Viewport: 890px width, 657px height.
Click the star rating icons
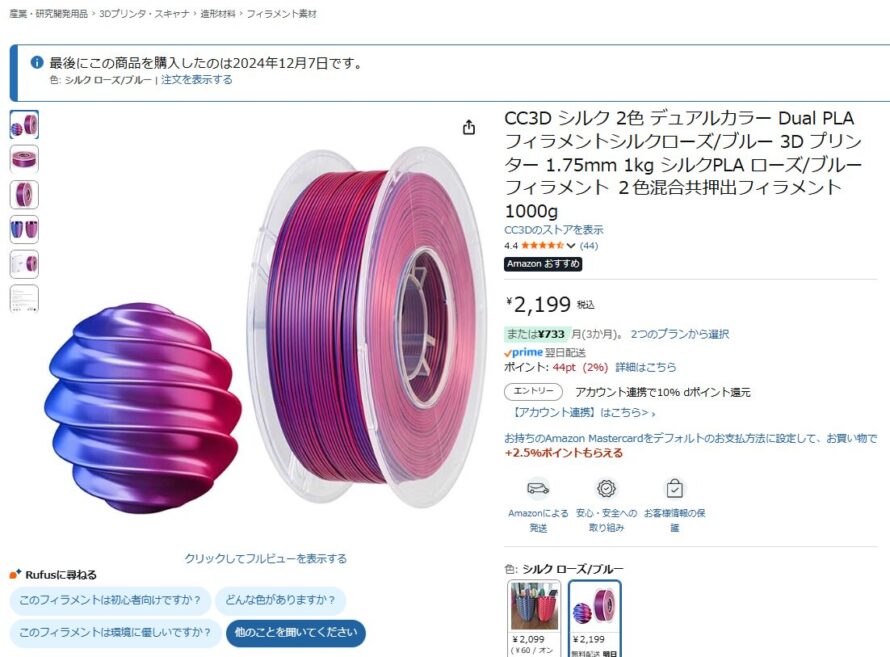543,246
